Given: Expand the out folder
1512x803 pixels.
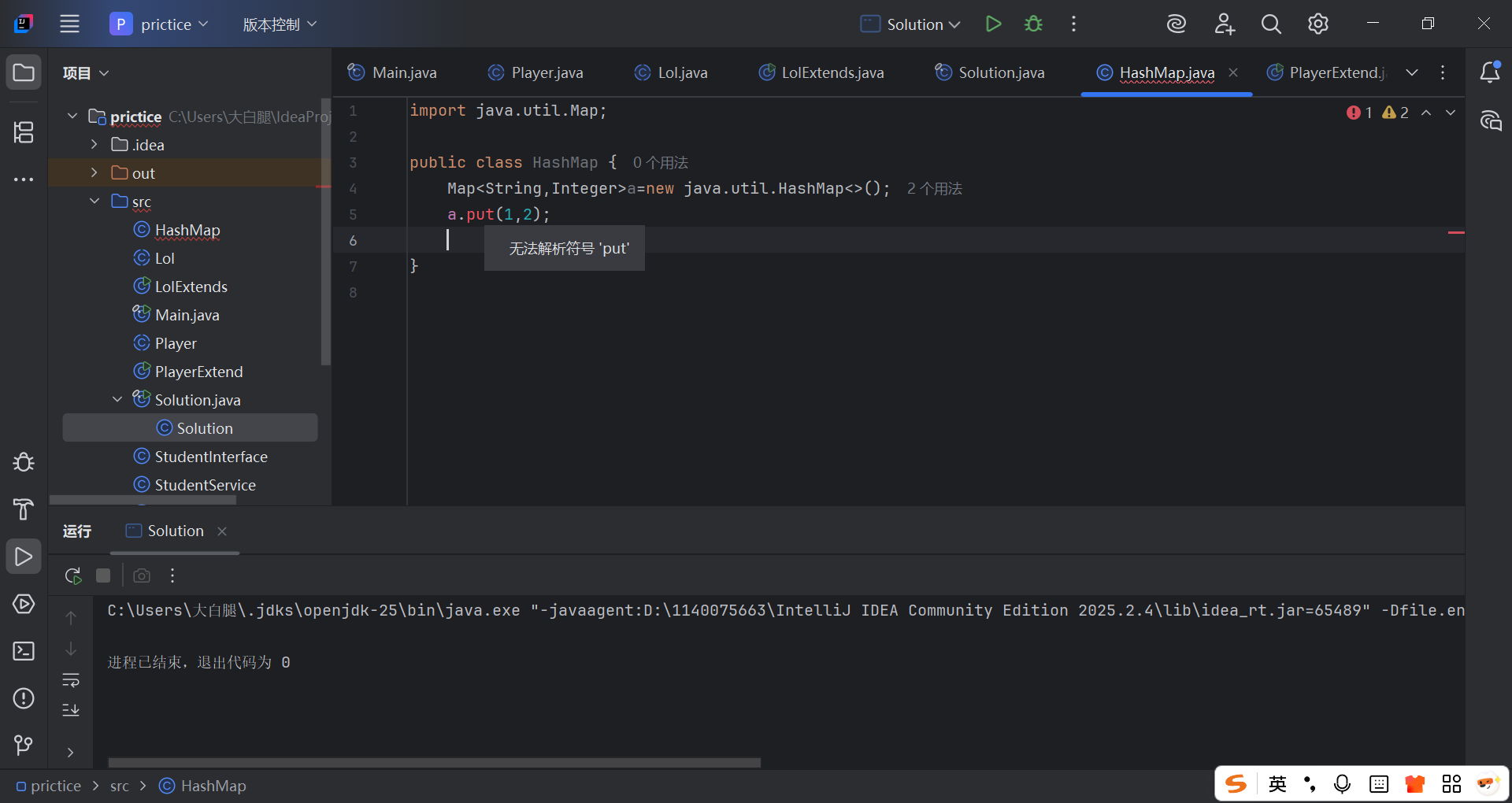Looking at the screenshot, I should [x=94, y=172].
